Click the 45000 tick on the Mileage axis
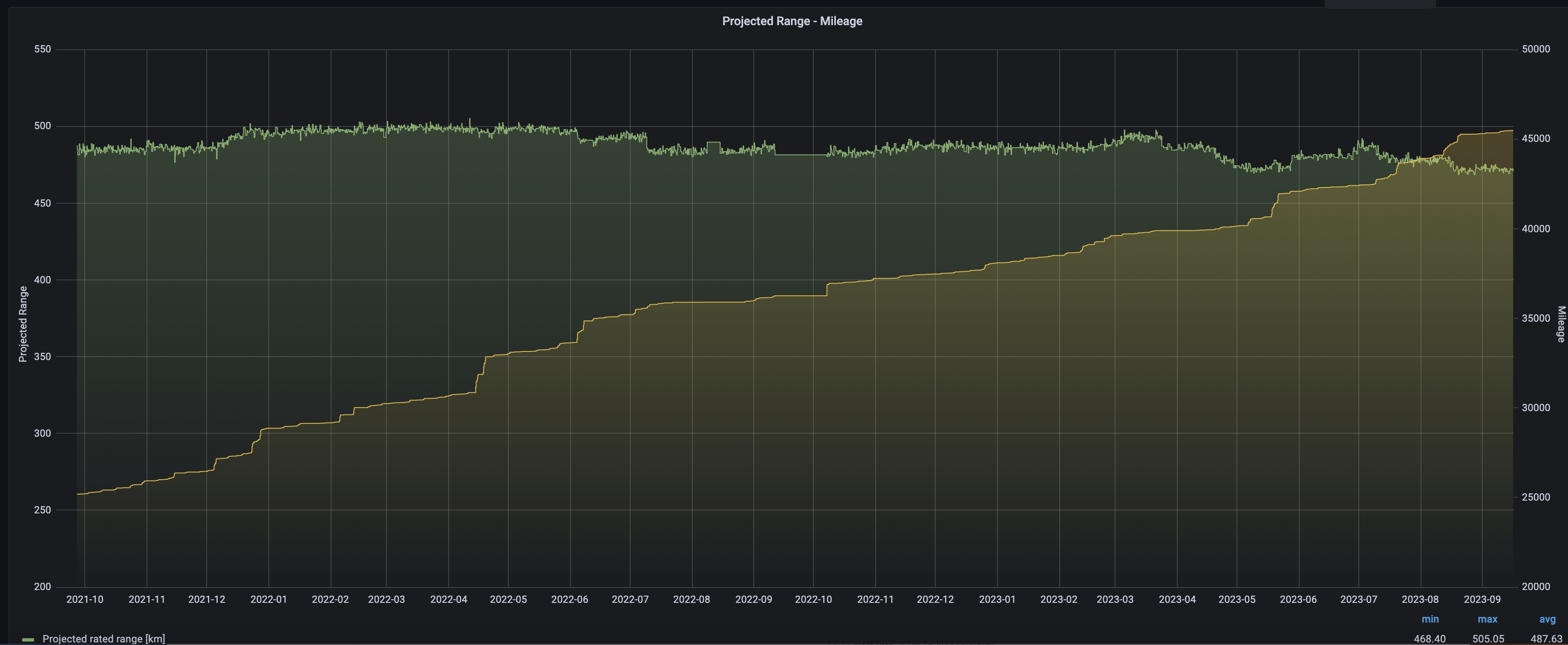 (1536, 139)
